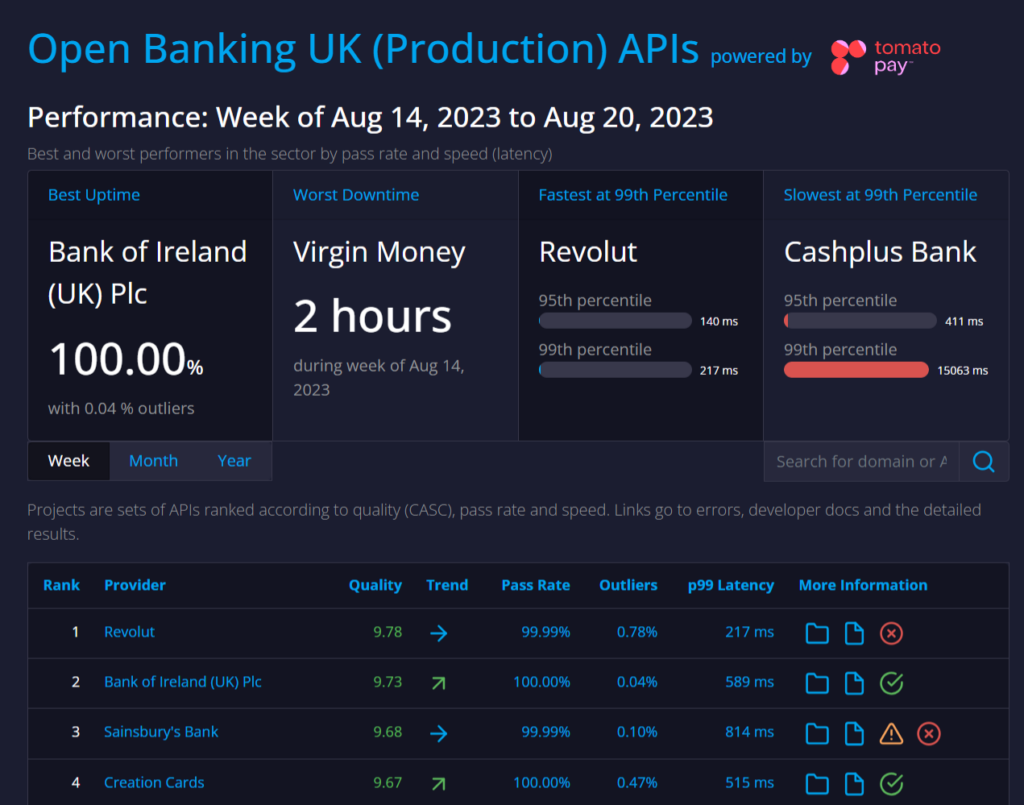Click the Best Uptime card heading
The height and width of the screenshot is (805, 1024).
pos(94,195)
